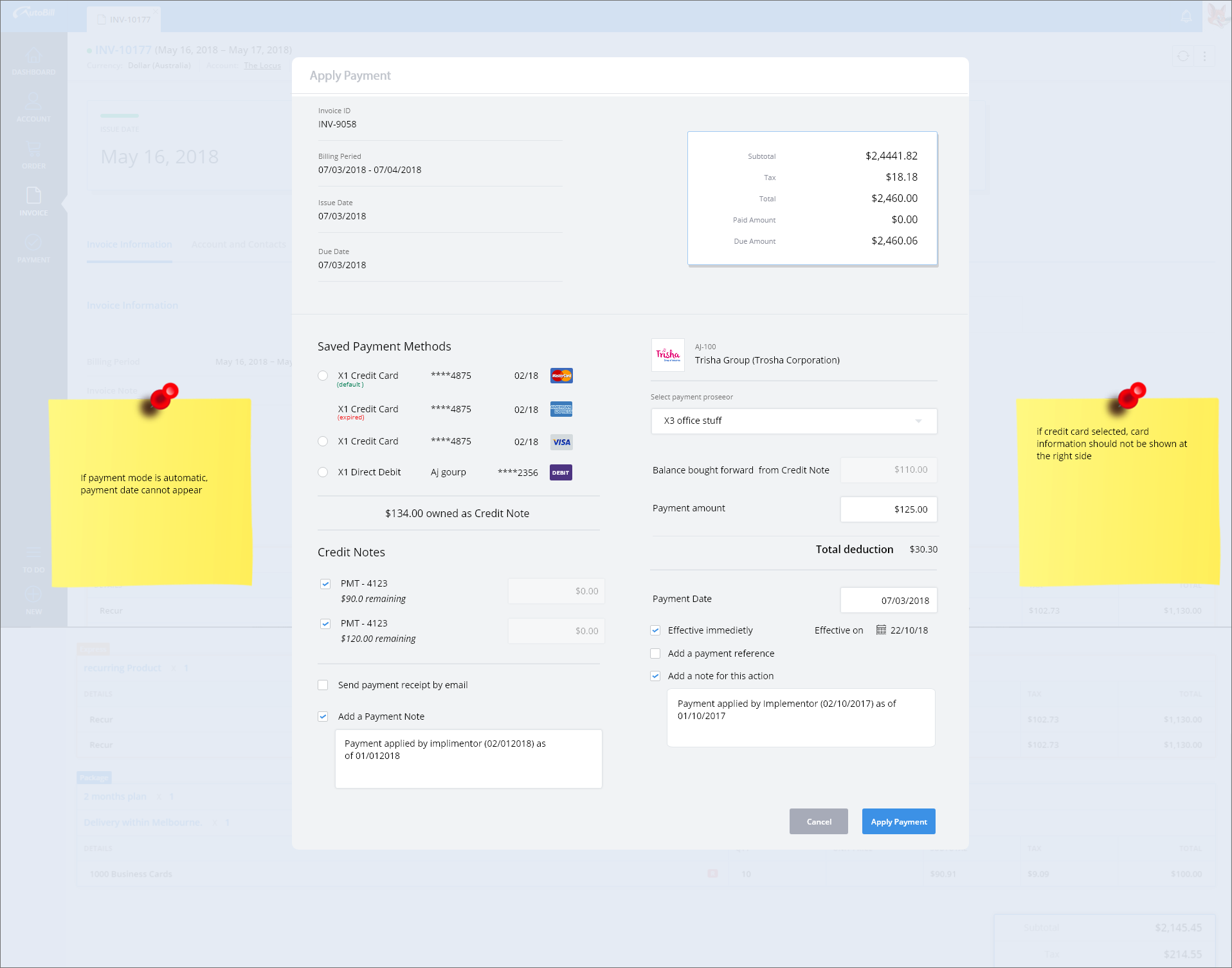Click the DEBIT badge icon
The image size is (1232, 968).
click(561, 473)
